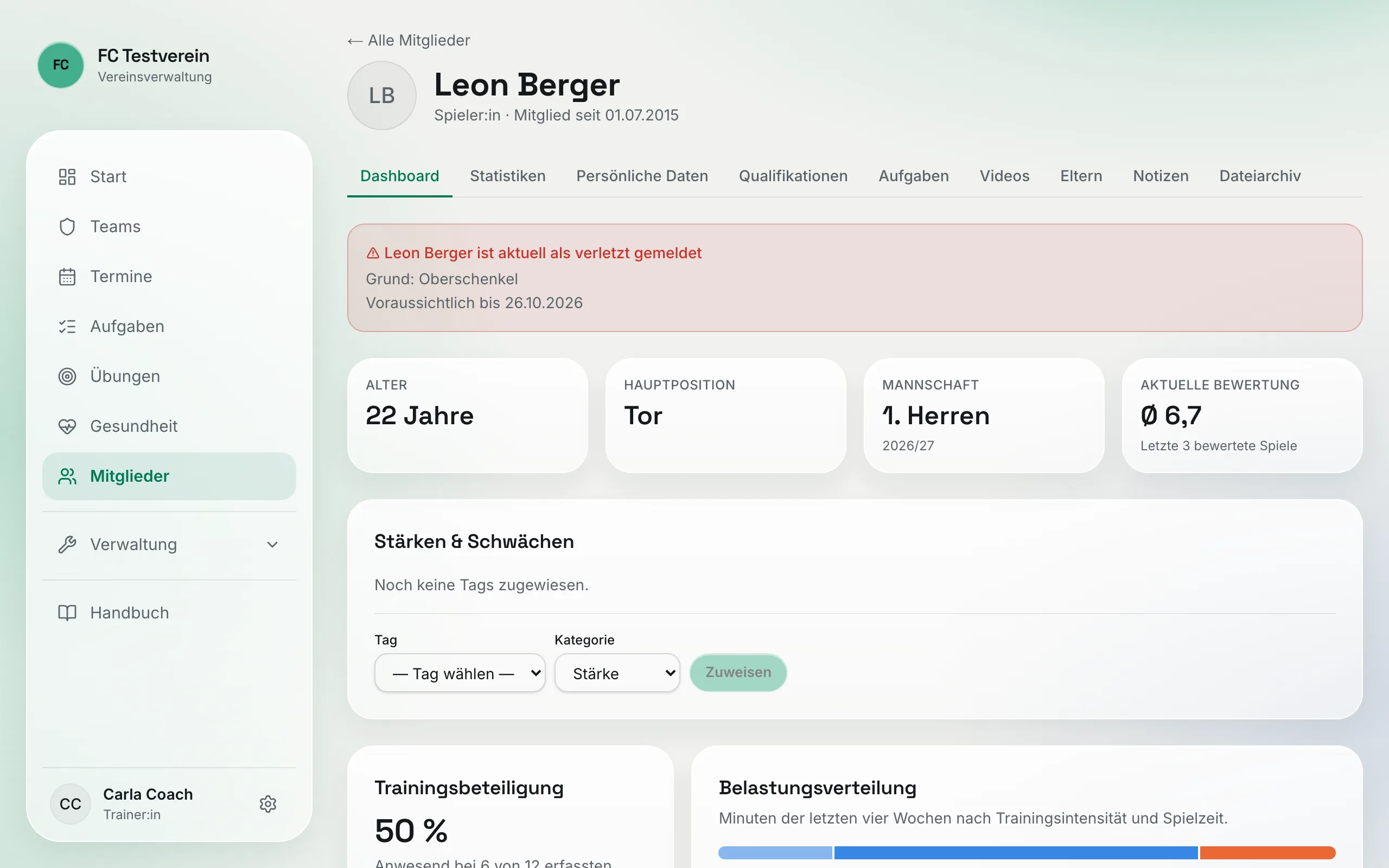Screen dimensions: 1389x868
Task: Expand the Verwaltung chevron
Action: [x=272, y=545]
